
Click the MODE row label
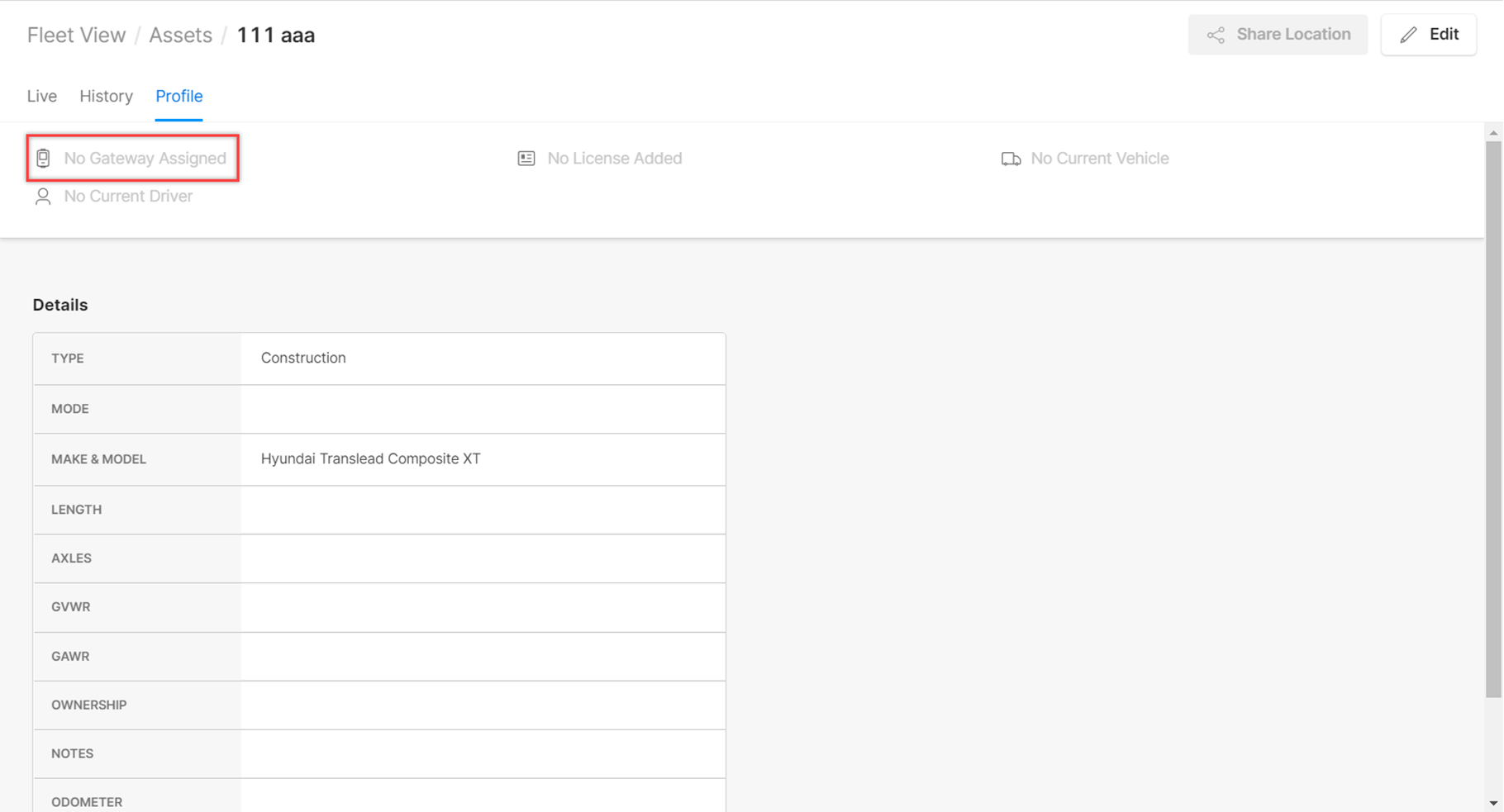tap(70, 409)
